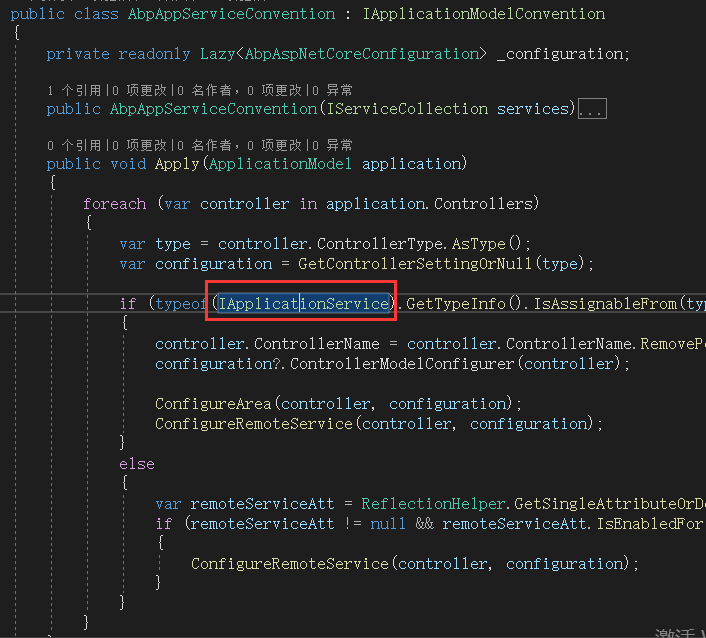Screen dimensions: 706x638
Task: Click the 'private' keyword of the field declaration
Action: tap(78, 54)
